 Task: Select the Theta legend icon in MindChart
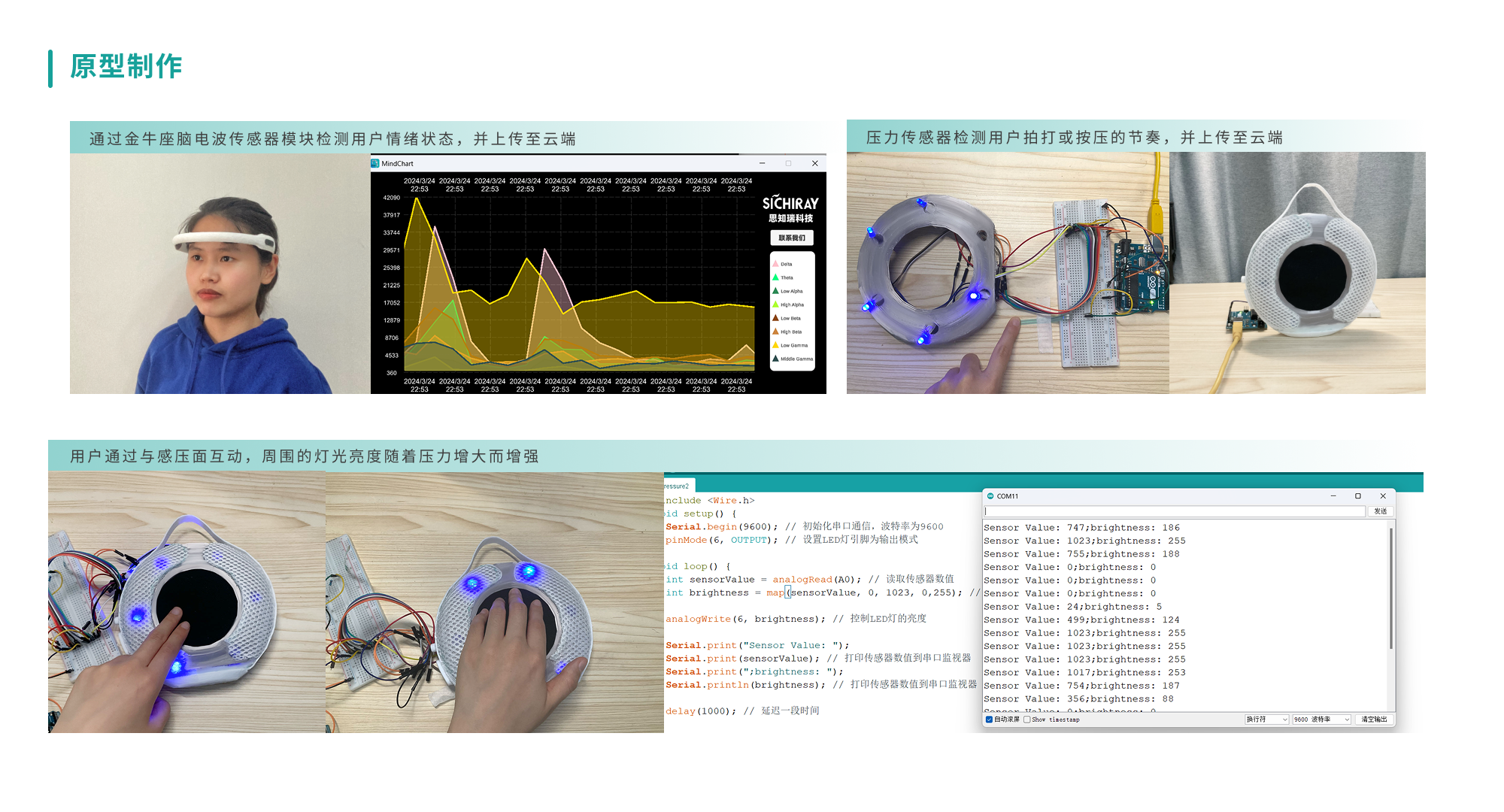click(x=775, y=277)
